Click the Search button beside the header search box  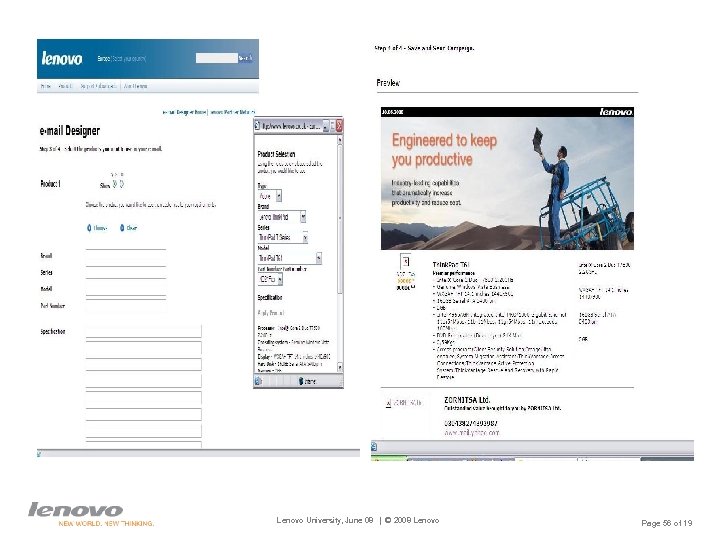(245, 58)
